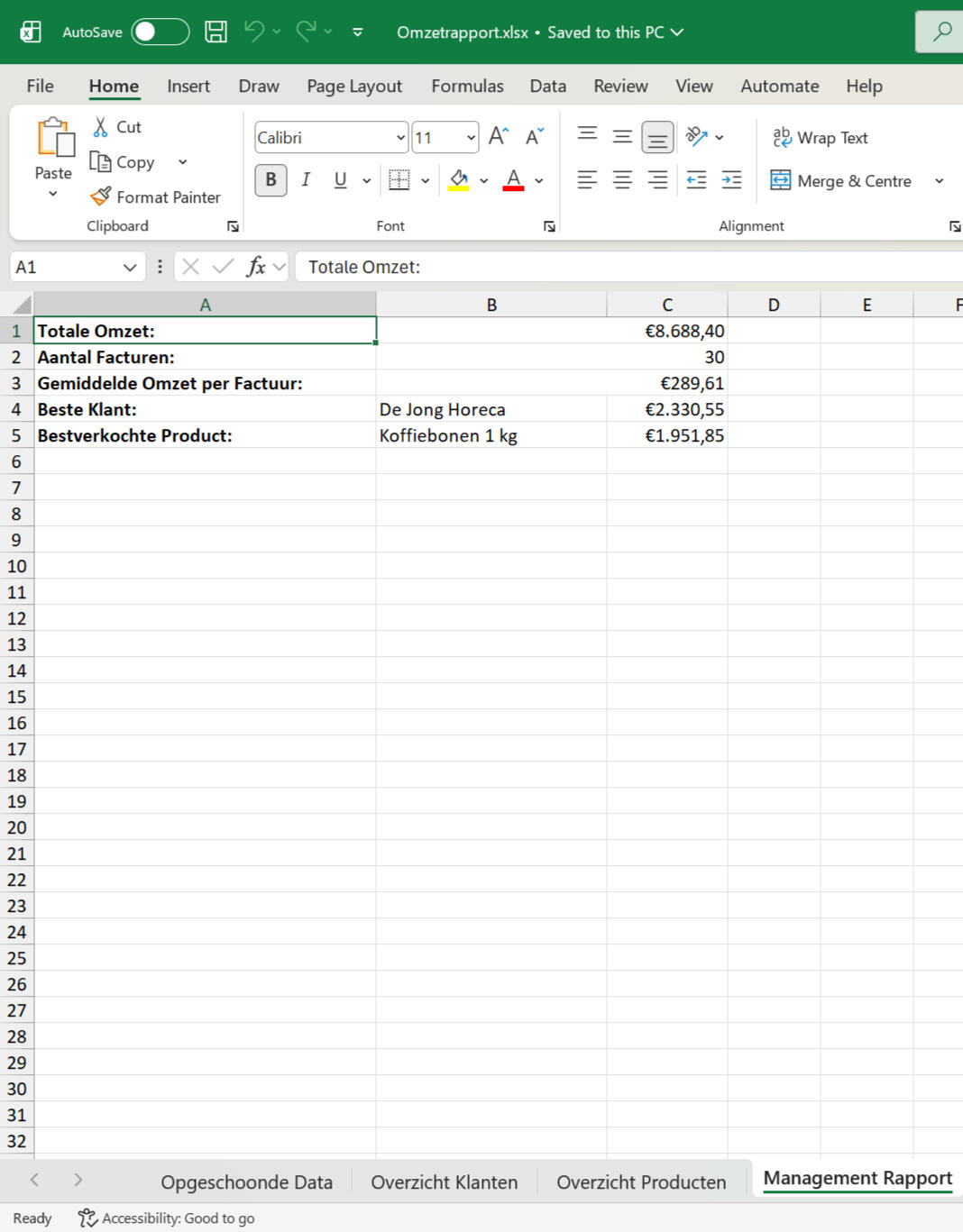Image resolution: width=963 pixels, height=1232 pixels.
Task: Apply the red font color swatch
Action: point(514,180)
